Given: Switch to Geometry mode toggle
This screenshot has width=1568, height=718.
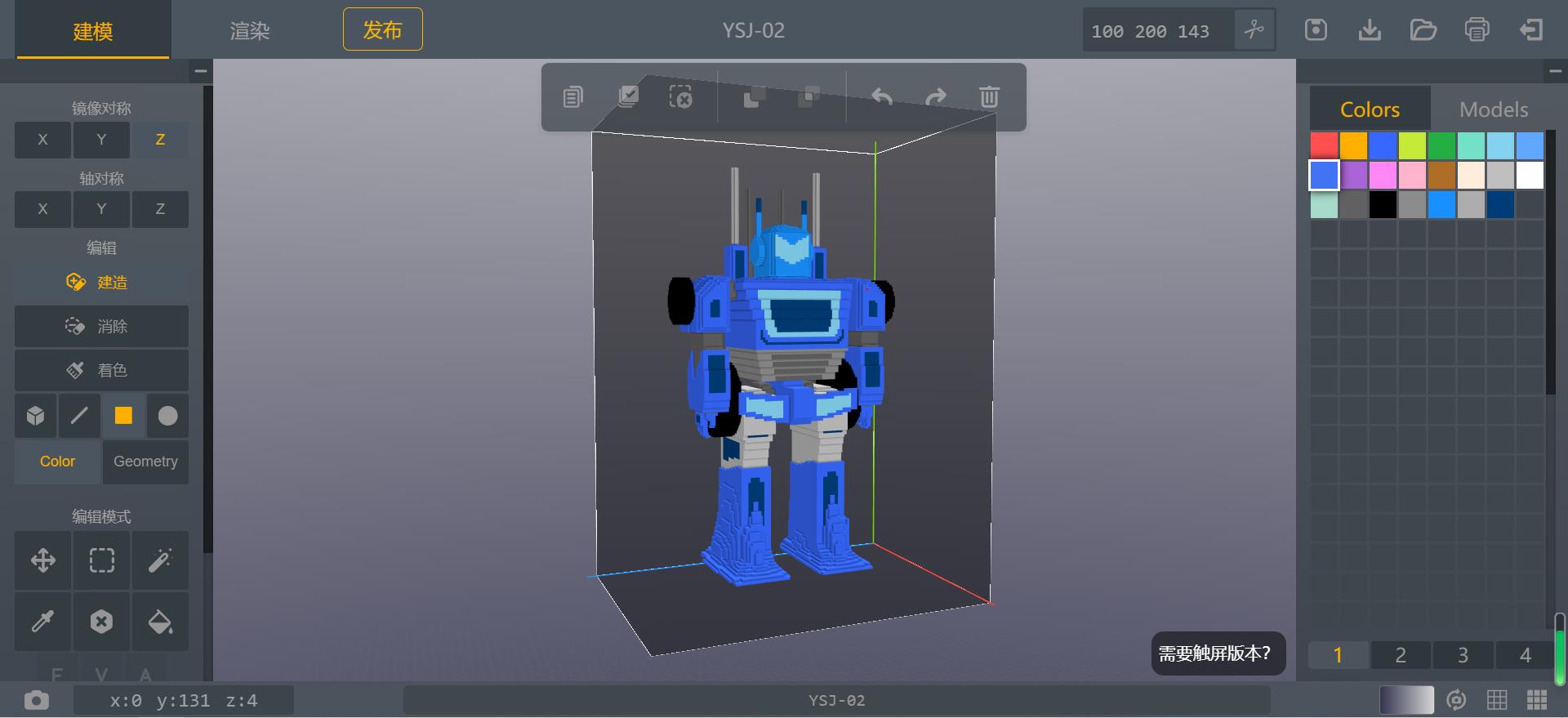Looking at the screenshot, I should tap(145, 462).
